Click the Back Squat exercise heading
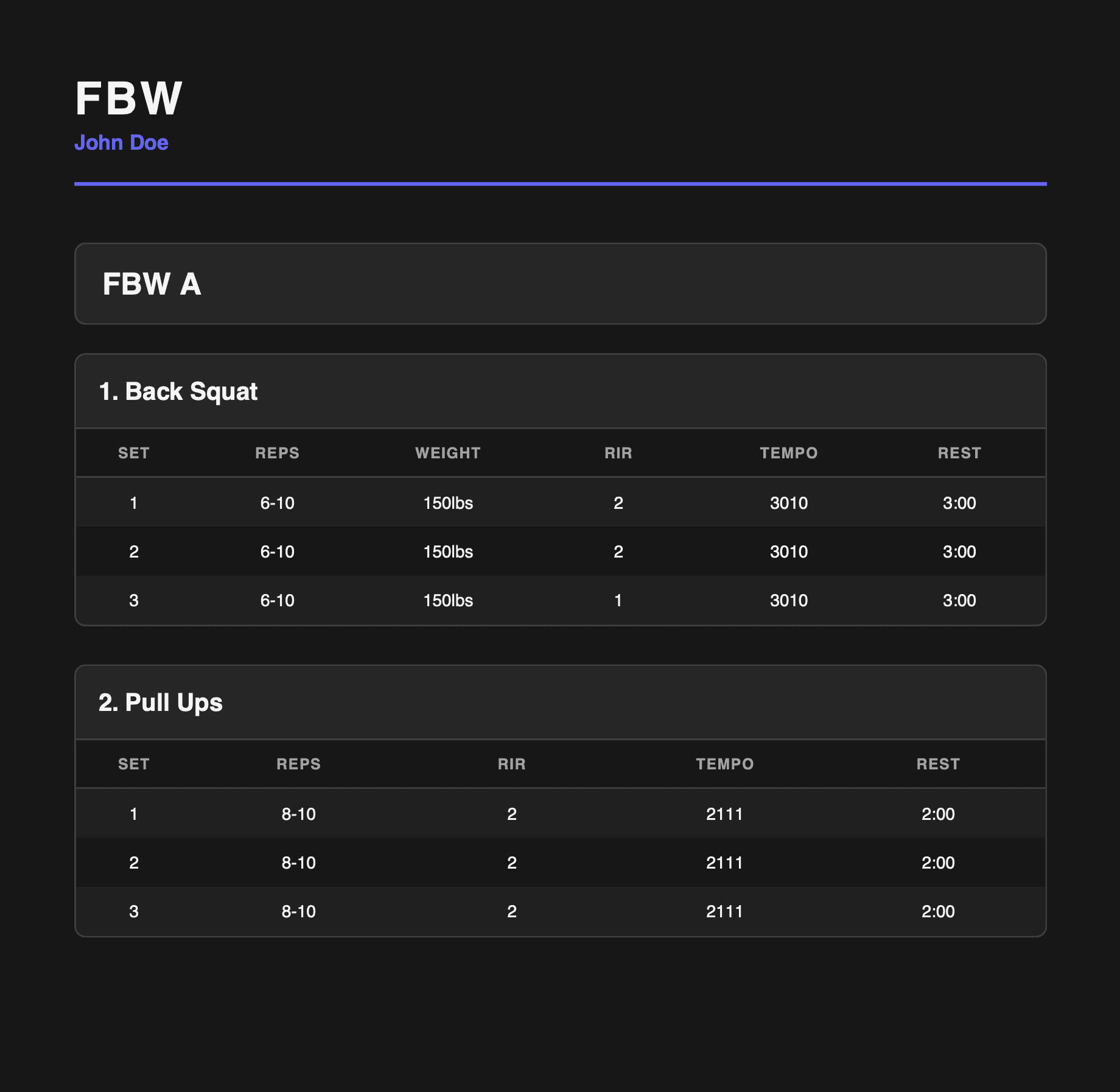Image resolution: width=1120 pixels, height=1092 pixels. pos(178,391)
